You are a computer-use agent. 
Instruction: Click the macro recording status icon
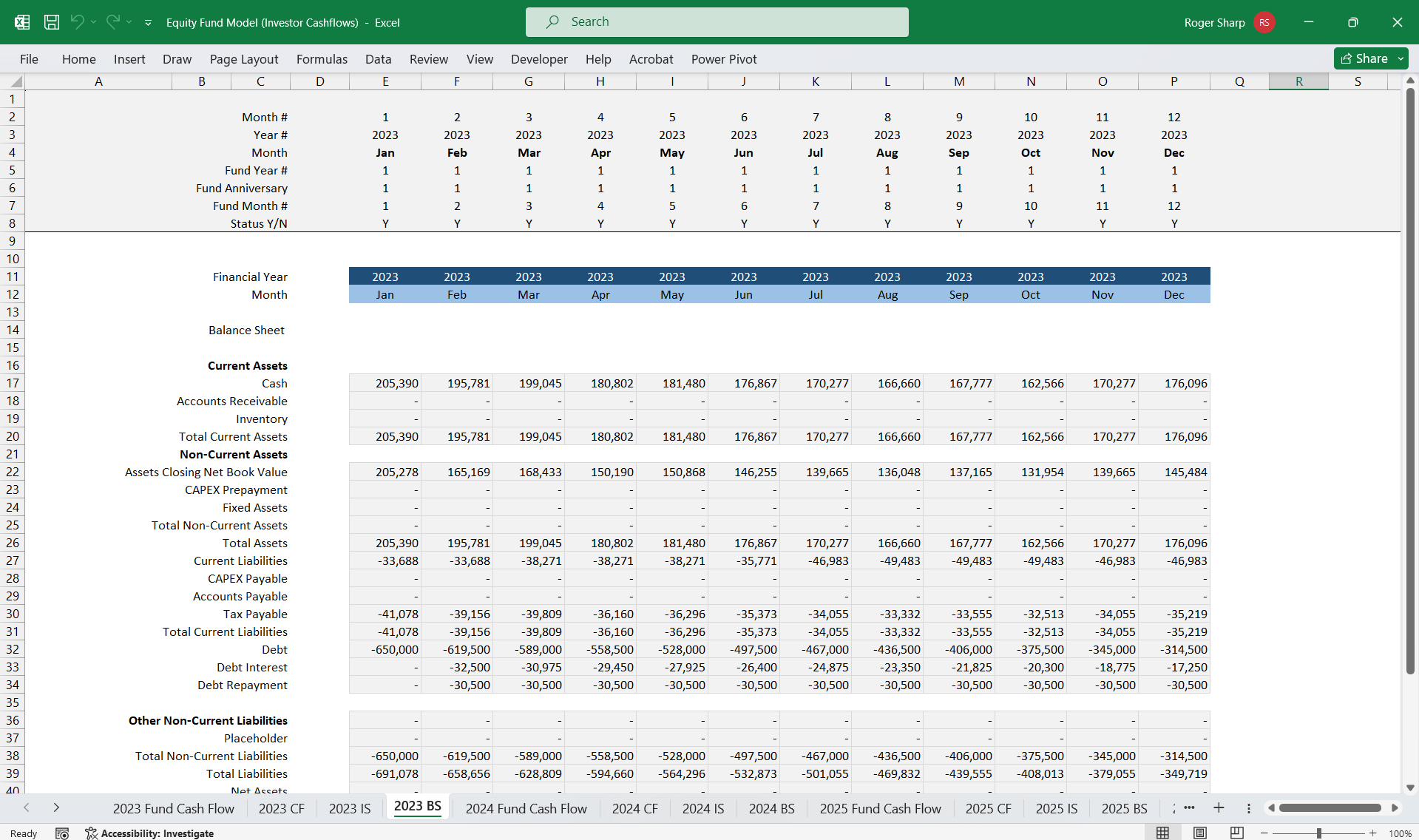click(62, 833)
